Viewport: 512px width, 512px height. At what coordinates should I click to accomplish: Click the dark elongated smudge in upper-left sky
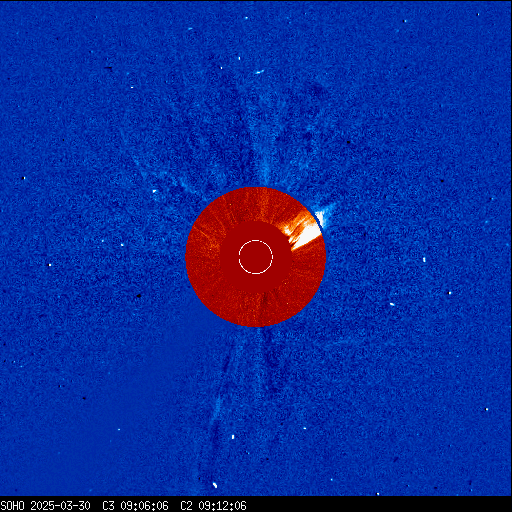[108, 68]
